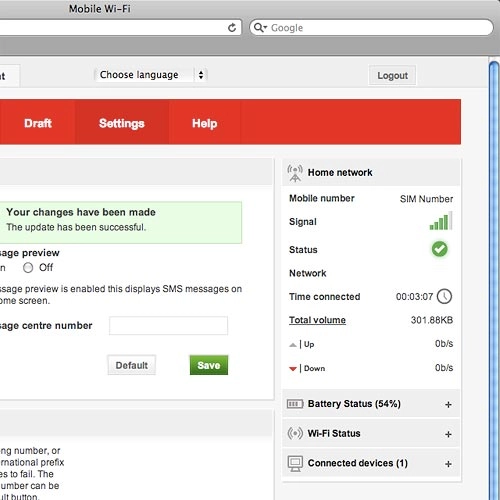
Task: Expand Connected devices with the plus sign
Action: click(x=448, y=464)
